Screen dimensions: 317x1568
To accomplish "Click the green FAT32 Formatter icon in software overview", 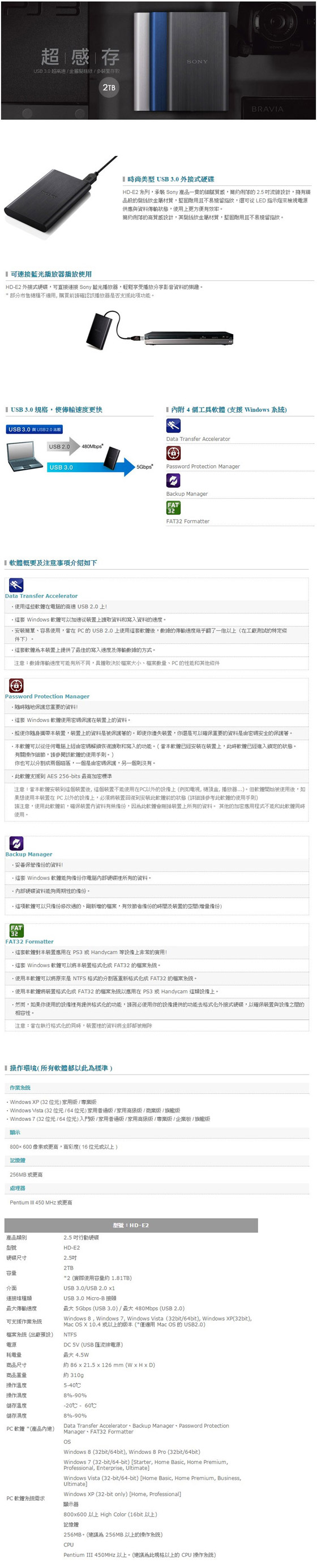I will coord(16,931).
